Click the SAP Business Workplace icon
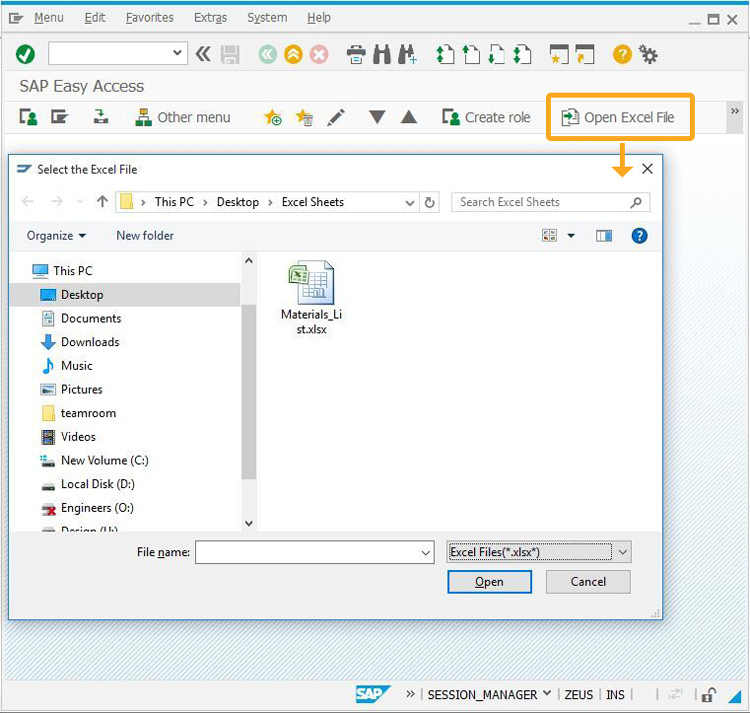The height and width of the screenshot is (713, 750). [100, 117]
